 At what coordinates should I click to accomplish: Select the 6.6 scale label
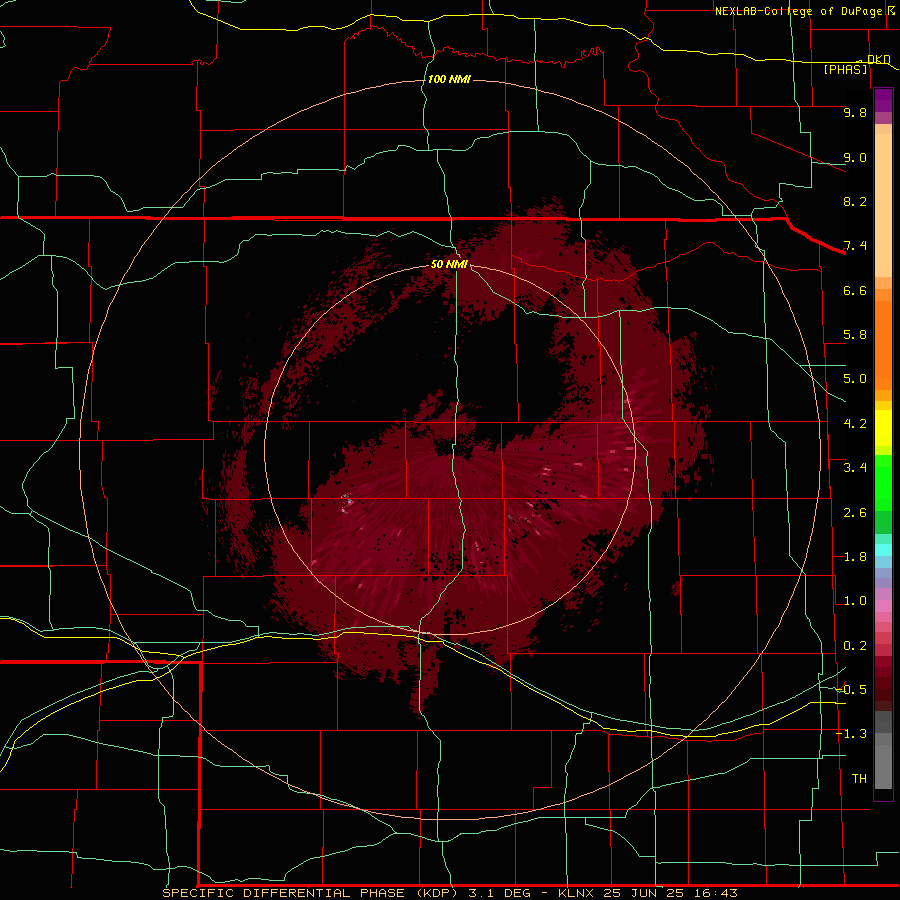coord(855,290)
